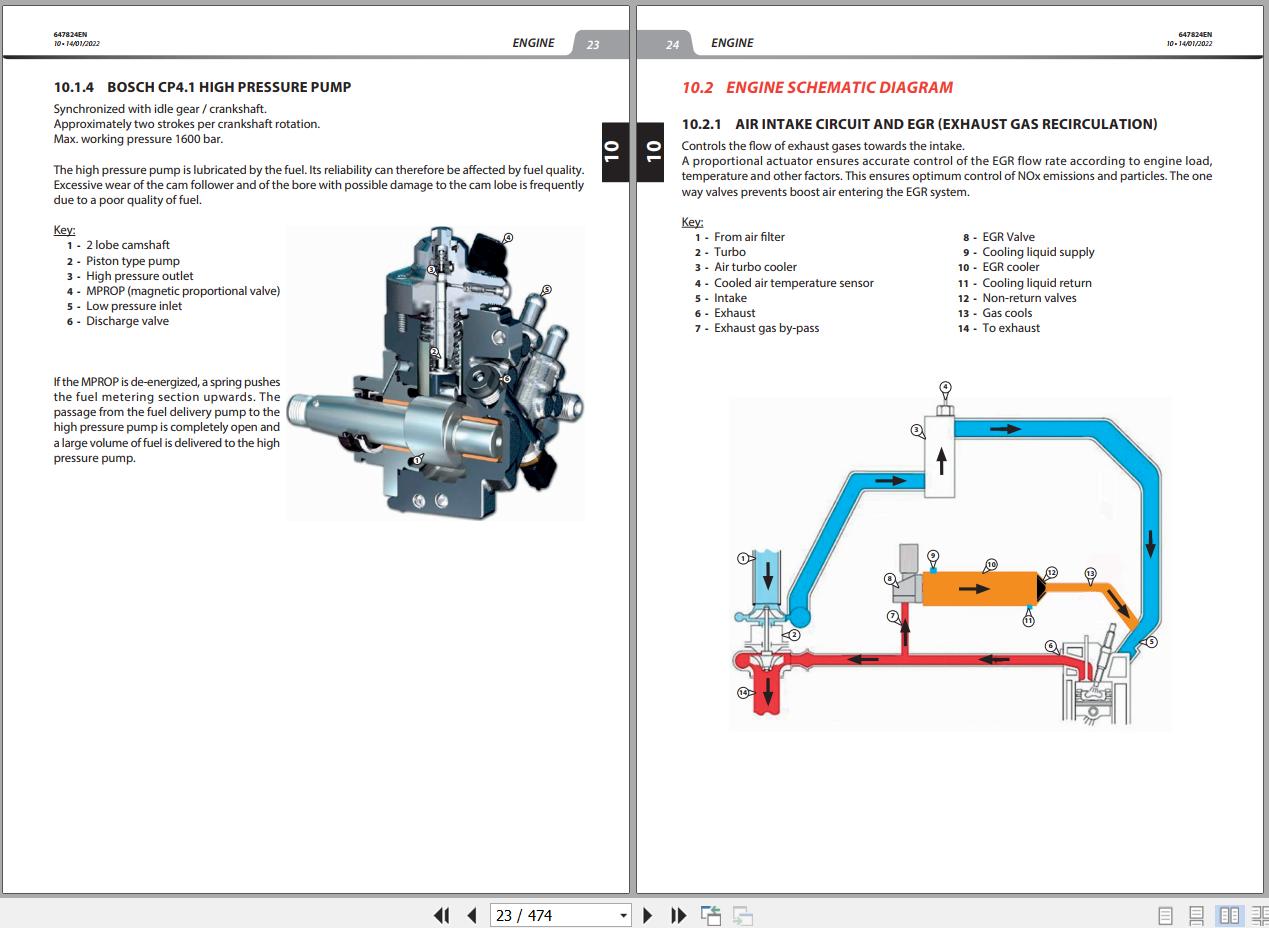Click key entry 'Low pressure inlet'

click(x=134, y=306)
